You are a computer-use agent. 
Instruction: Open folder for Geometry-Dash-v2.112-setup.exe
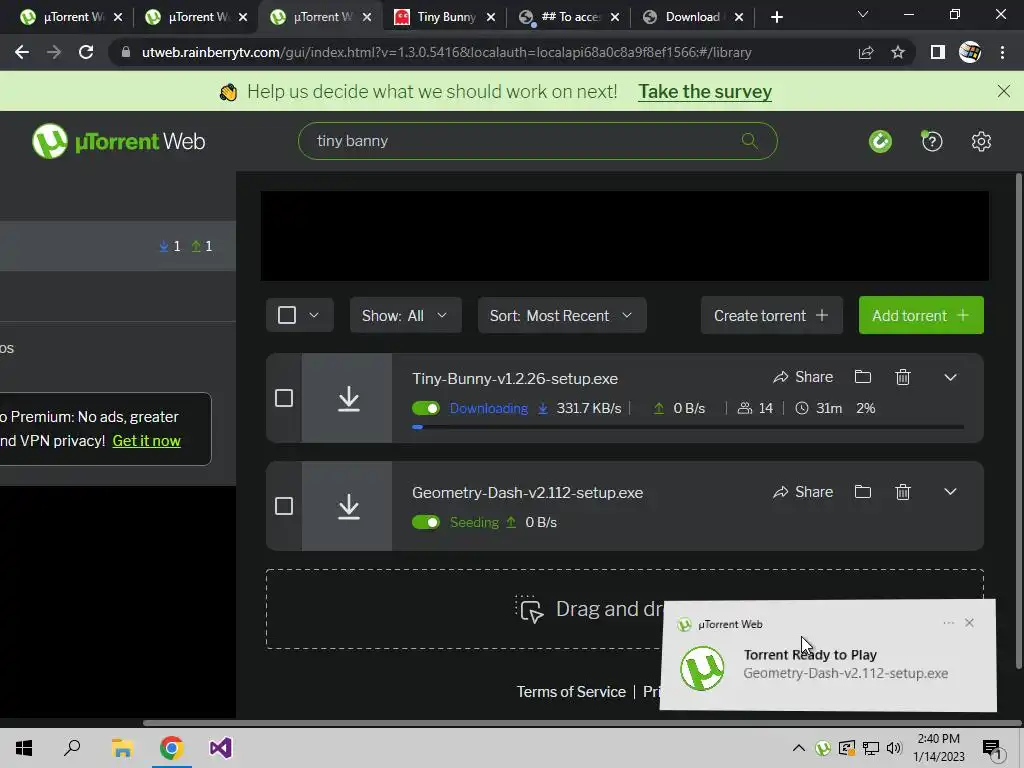click(x=863, y=492)
